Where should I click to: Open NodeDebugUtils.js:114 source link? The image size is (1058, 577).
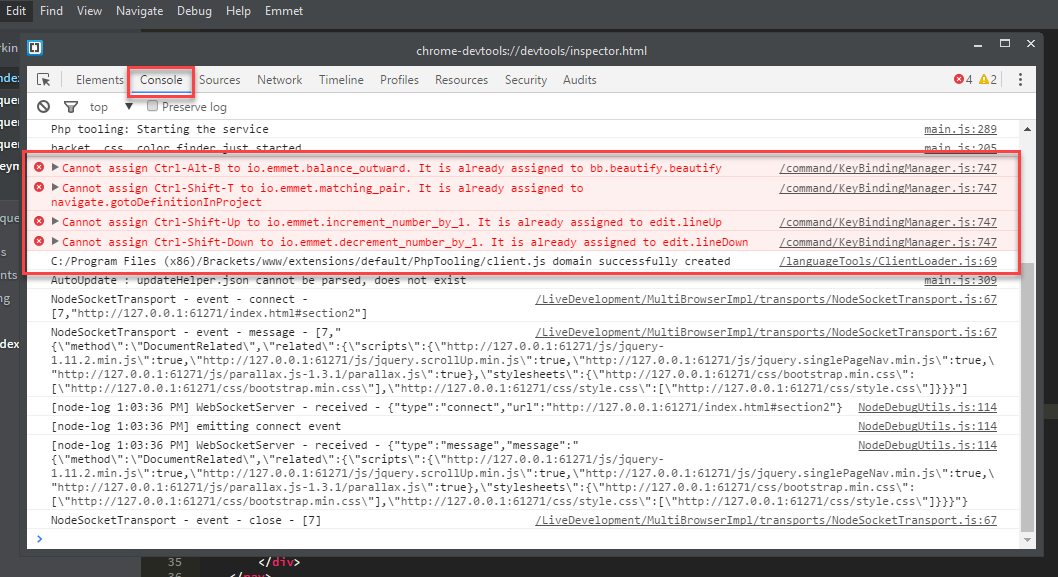pos(926,406)
